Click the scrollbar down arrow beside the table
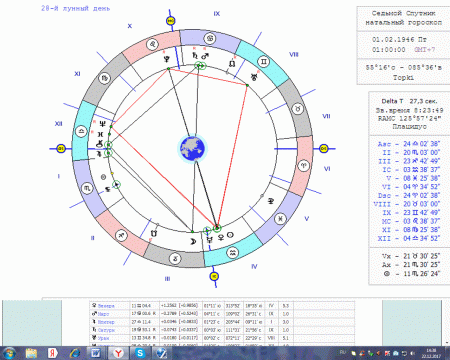This screenshot has width=450, height=360. point(447,343)
